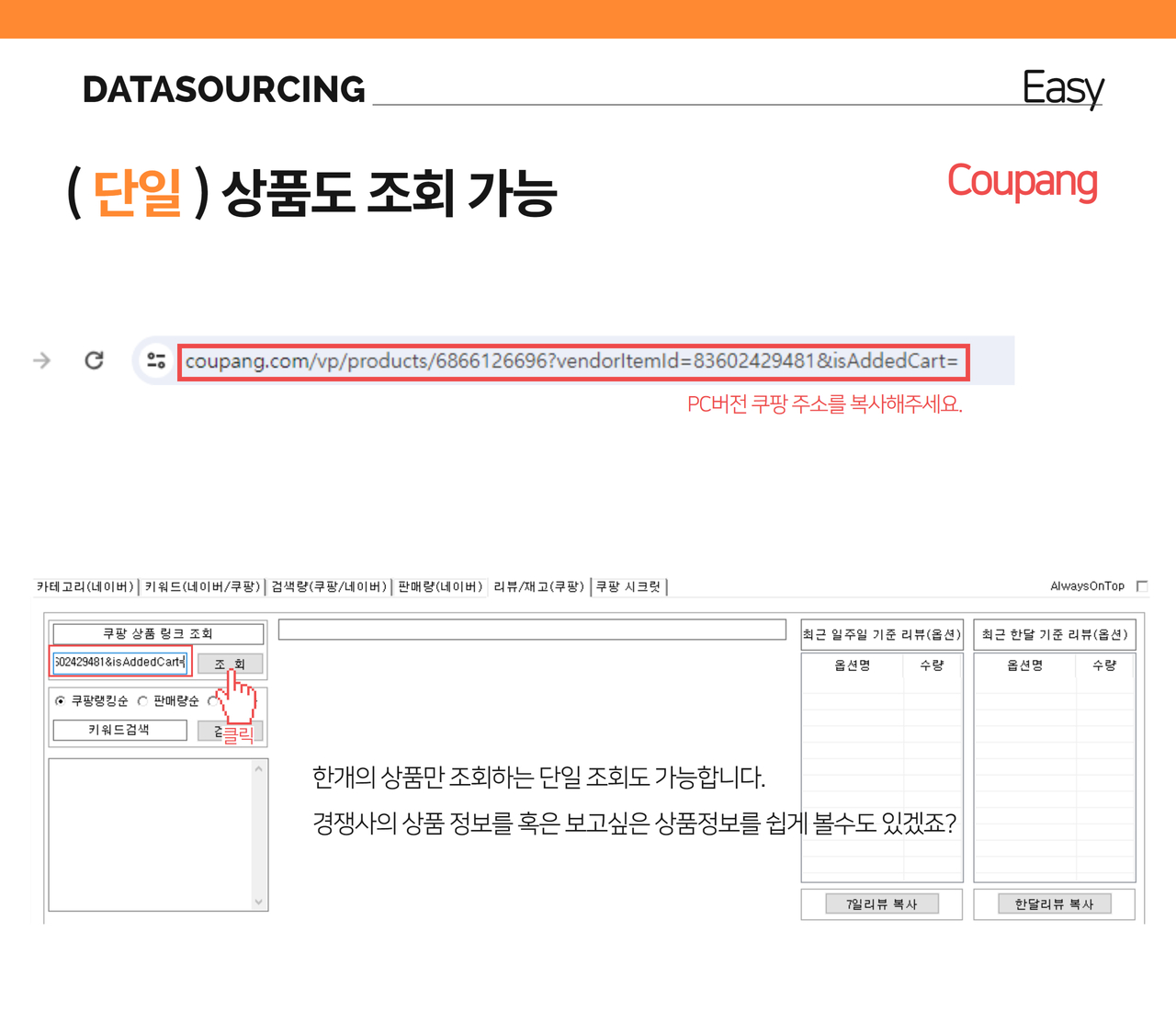Viewport: 1176px width, 1011px height.
Task: Click the product link input containing isAddedCart
Action: point(120,662)
